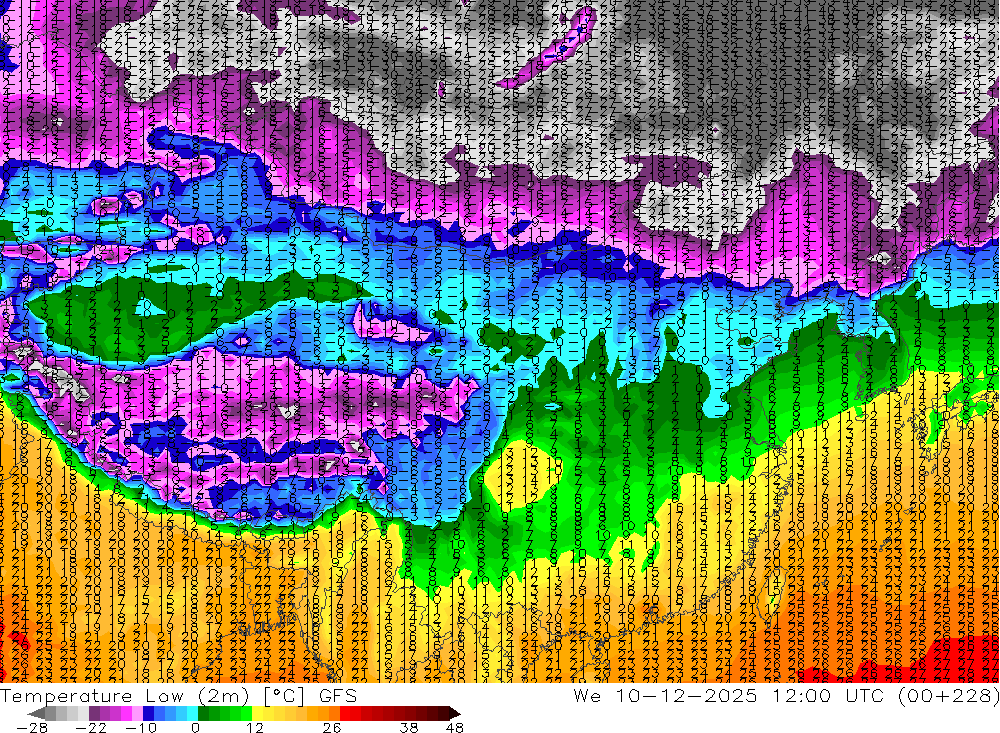Click the '0' legend value
The width and height of the screenshot is (1000, 733).
pos(195,727)
